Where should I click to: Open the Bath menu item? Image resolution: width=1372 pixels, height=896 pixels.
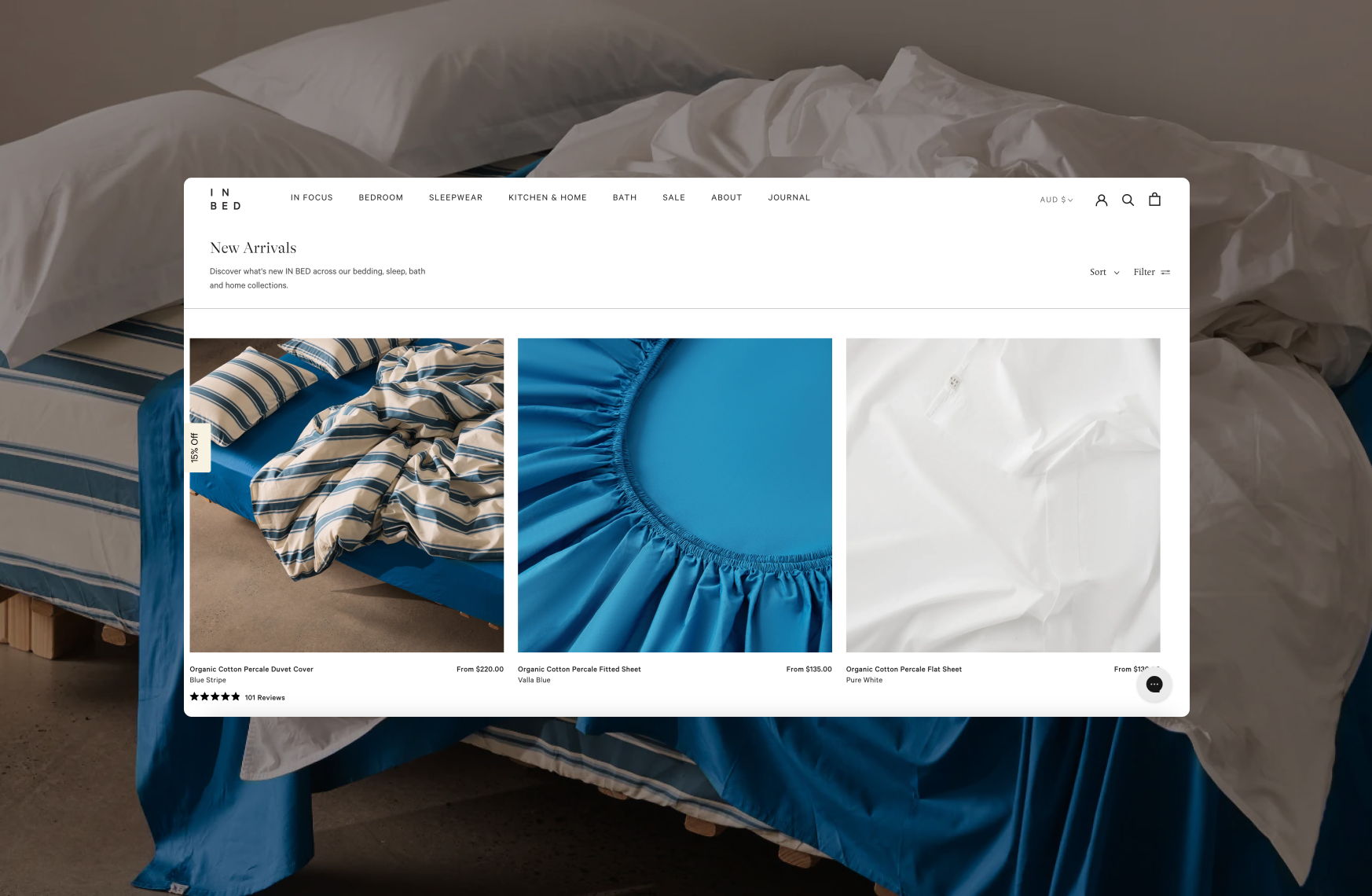[x=625, y=198]
